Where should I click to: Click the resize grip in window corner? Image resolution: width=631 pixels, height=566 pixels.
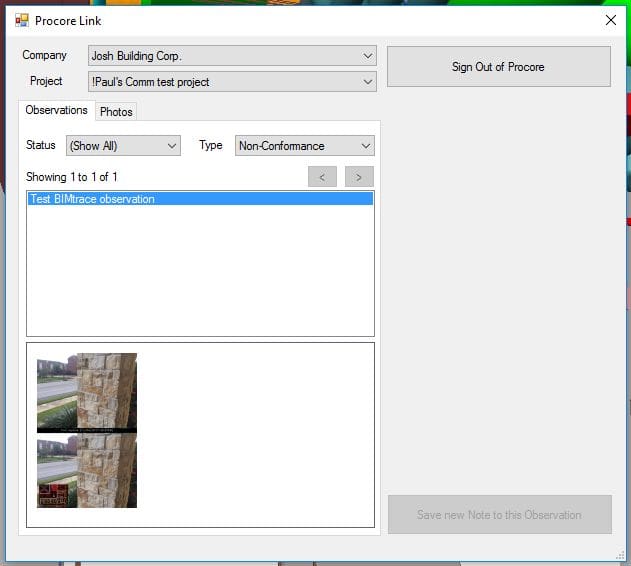(x=620, y=555)
